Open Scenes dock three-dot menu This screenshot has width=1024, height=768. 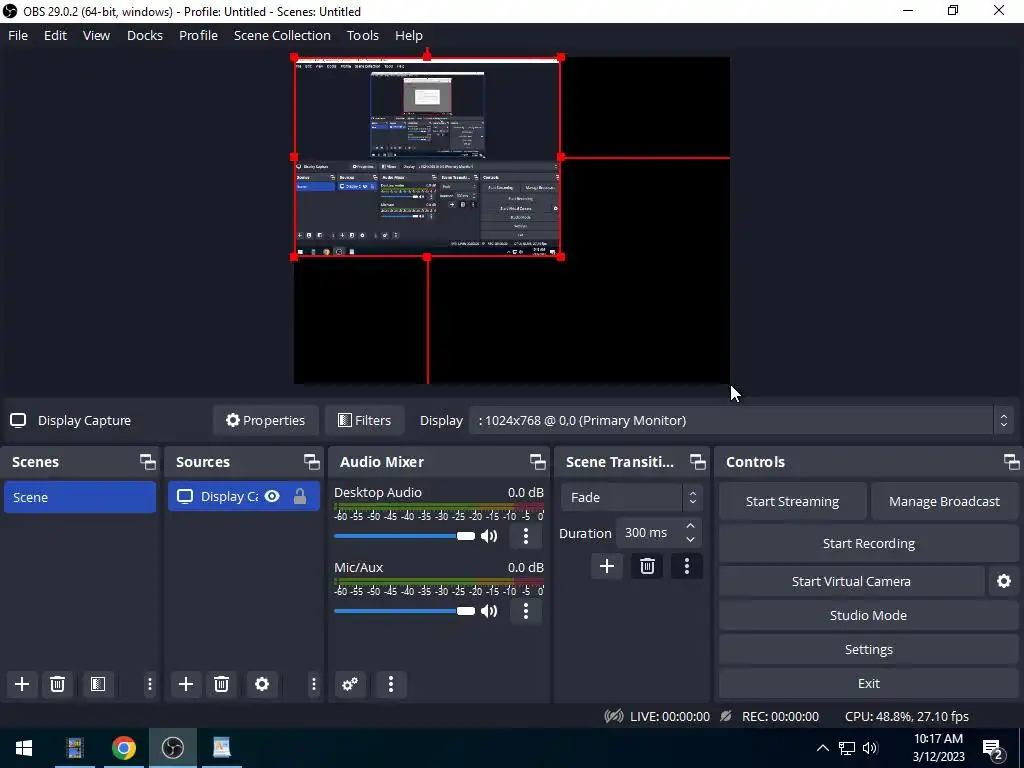[x=150, y=684]
